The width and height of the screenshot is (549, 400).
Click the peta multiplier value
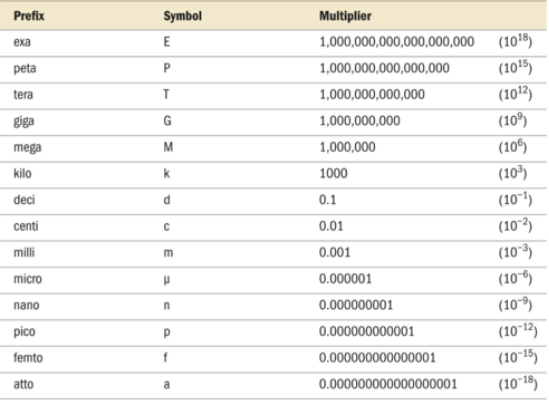click(384, 68)
